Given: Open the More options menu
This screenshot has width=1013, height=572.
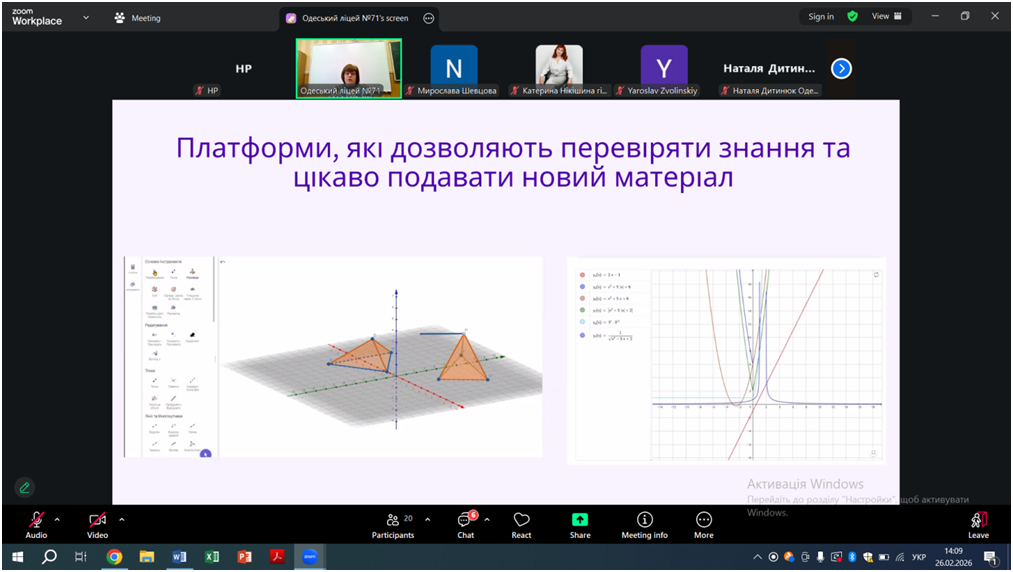Looking at the screenshot, I should [x=704, y=524].
